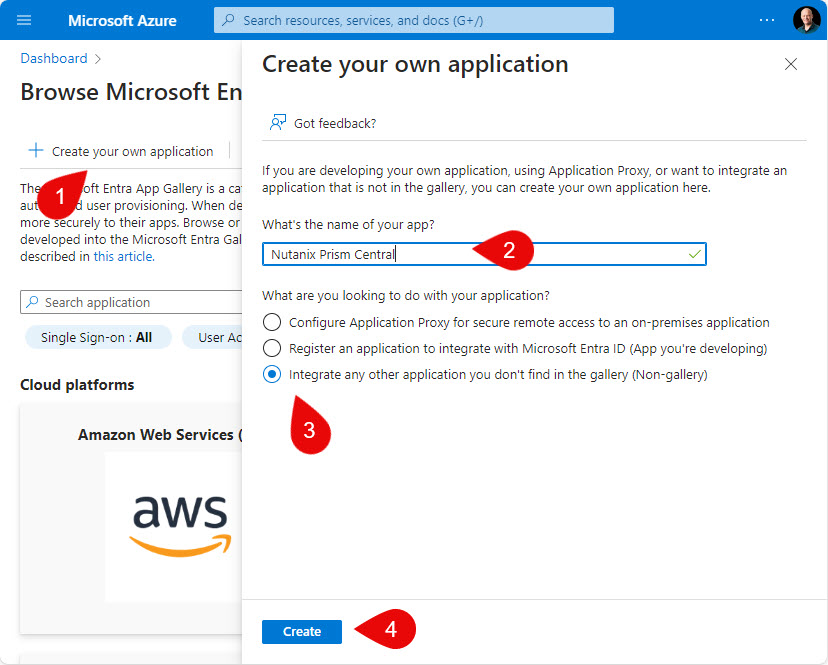
Task: Click 'What are you looking to do' question text
Action: [x=406, y=295]
